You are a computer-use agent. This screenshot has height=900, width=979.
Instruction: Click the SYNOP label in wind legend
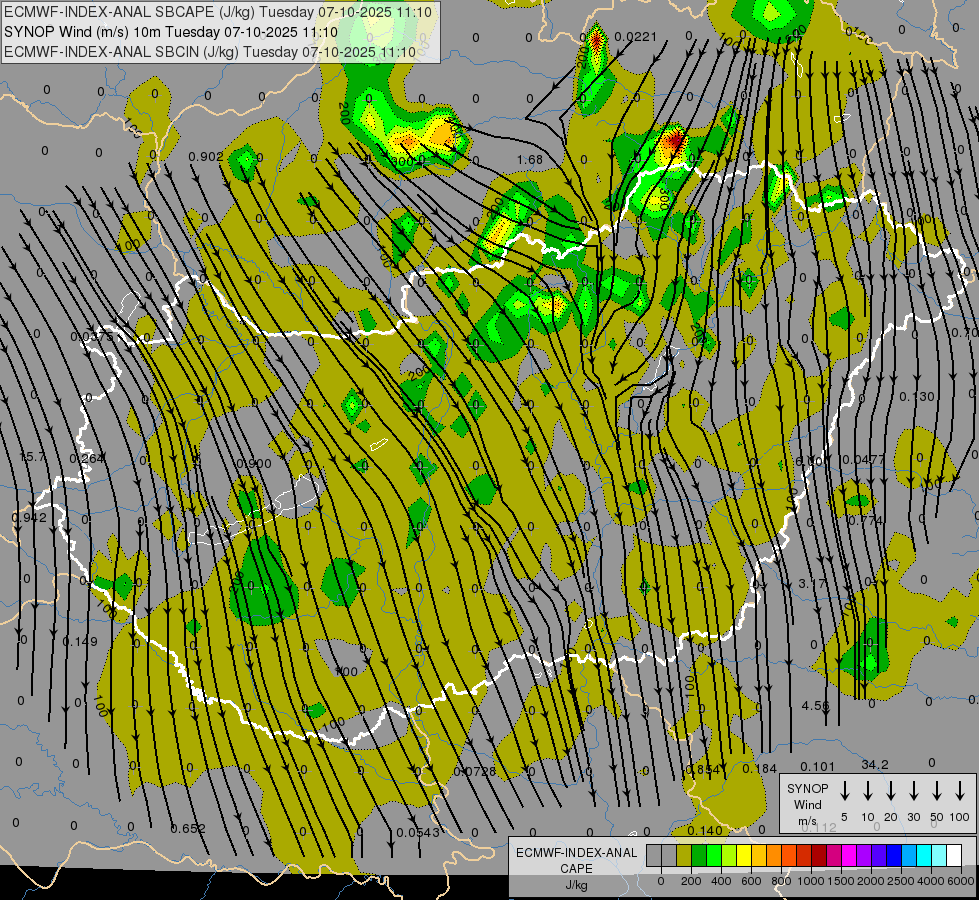[807, 788]
